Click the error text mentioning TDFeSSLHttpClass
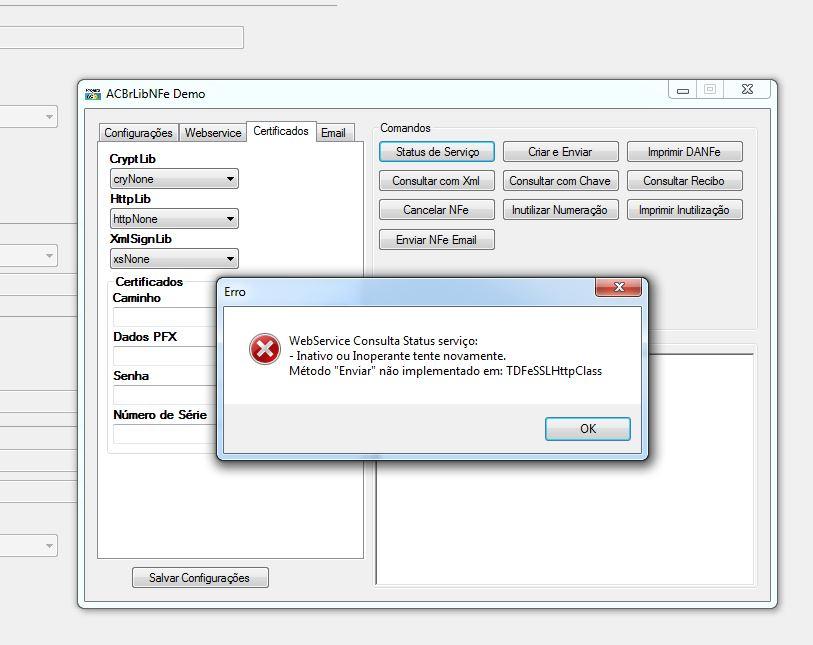The image size is (813, 645). tap(445, 371)
